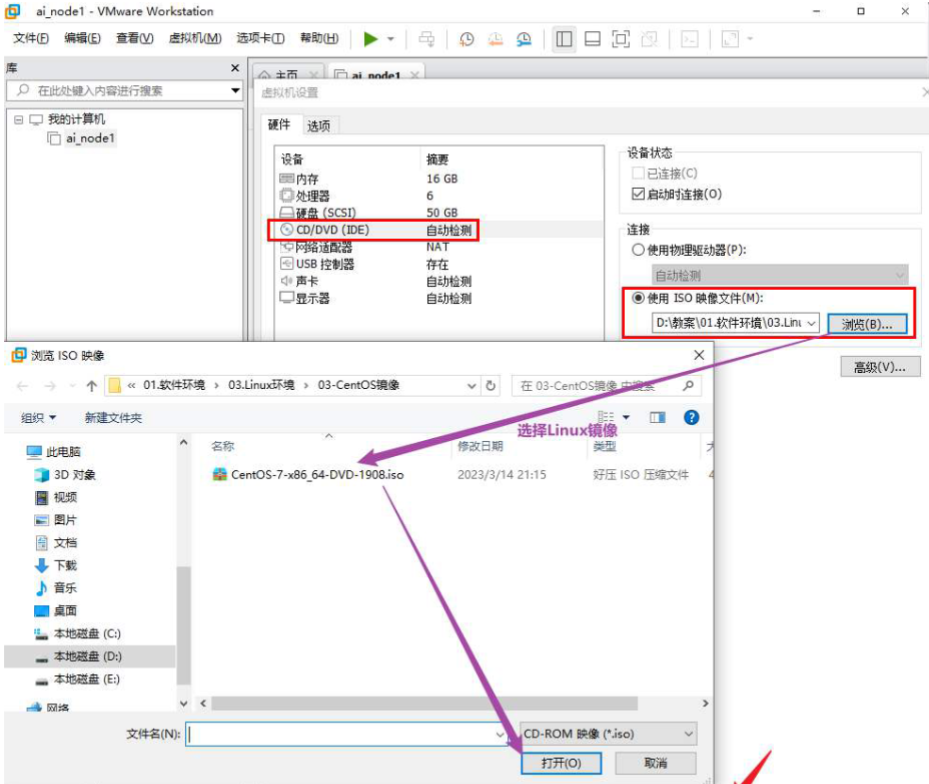Select the 声卡 device row
The height and width of the screenshot is (784, 929).
tap(439, 281)
